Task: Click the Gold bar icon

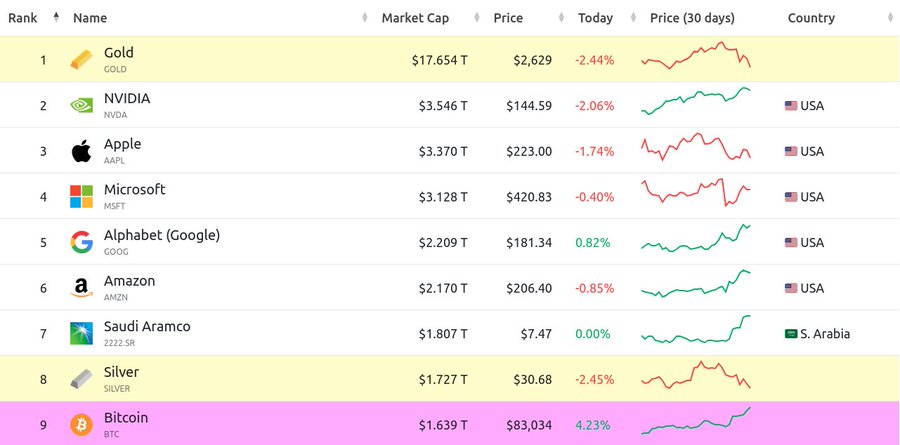Action: (x=82, y=60)
